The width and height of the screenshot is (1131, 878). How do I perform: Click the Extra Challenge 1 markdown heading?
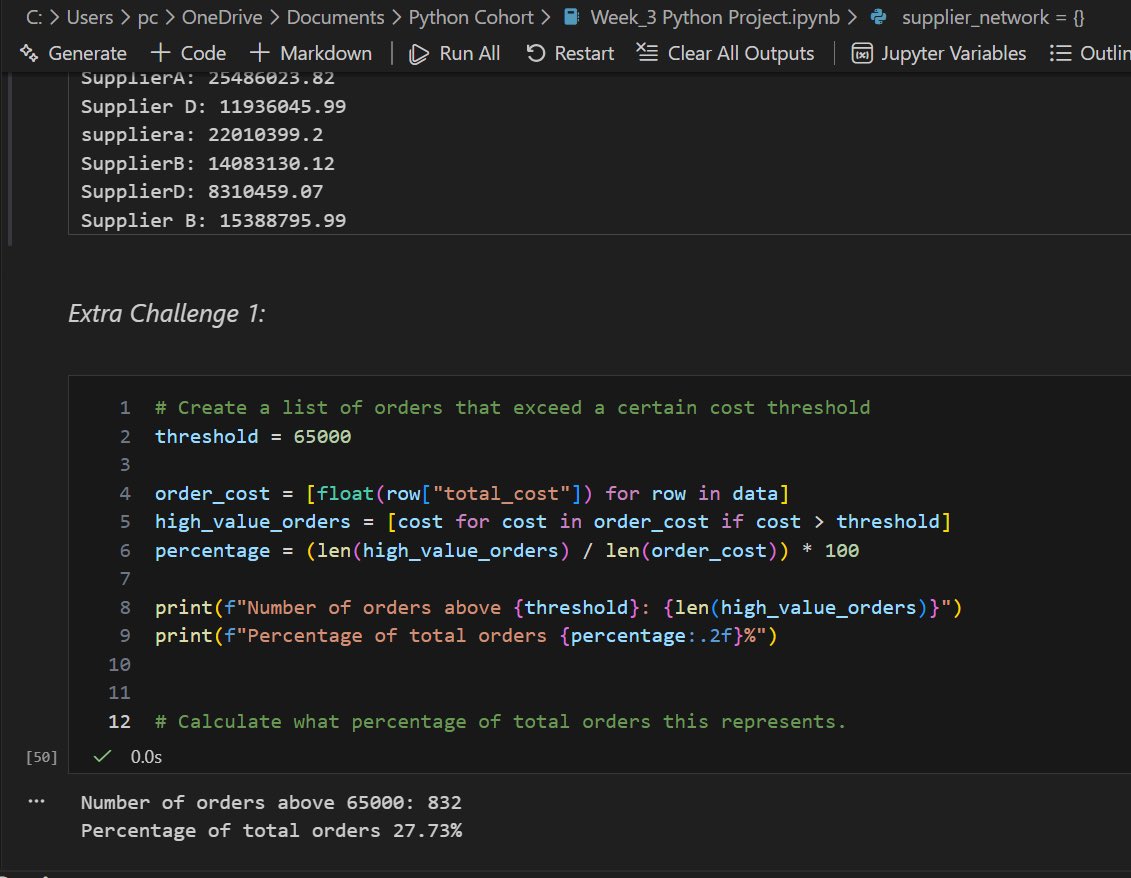[x=167, y=313]
